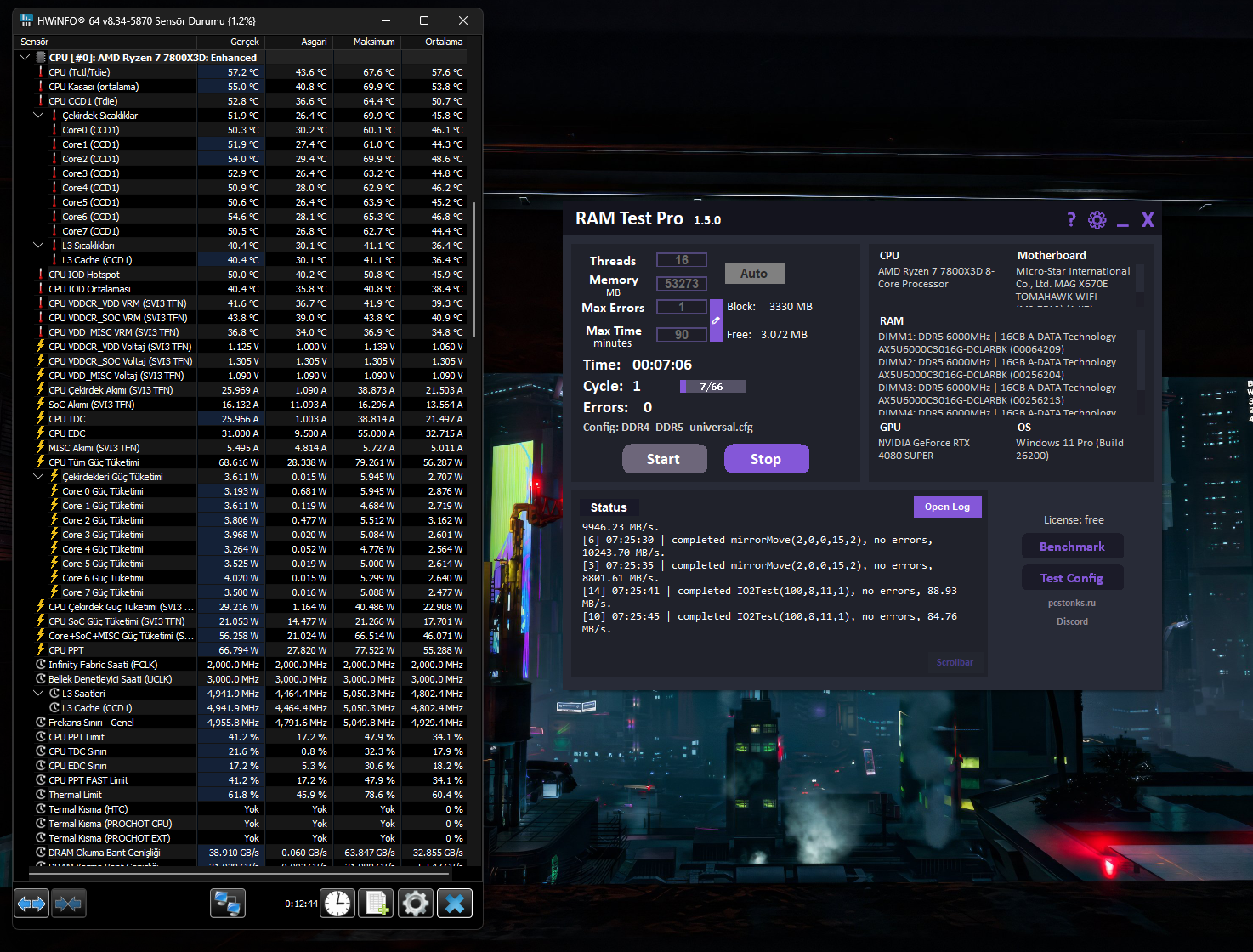
Task: Stop the running RAM test
Action: click(x=766, y=459)
